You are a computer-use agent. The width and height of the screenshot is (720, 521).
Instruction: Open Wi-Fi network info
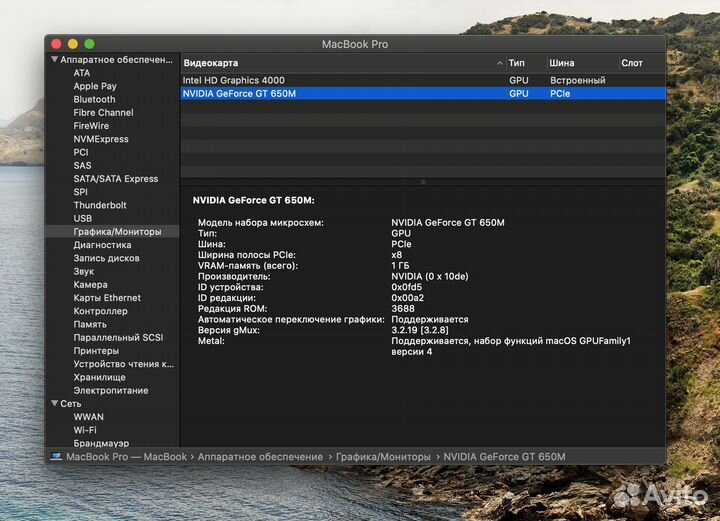click(85, 431)
